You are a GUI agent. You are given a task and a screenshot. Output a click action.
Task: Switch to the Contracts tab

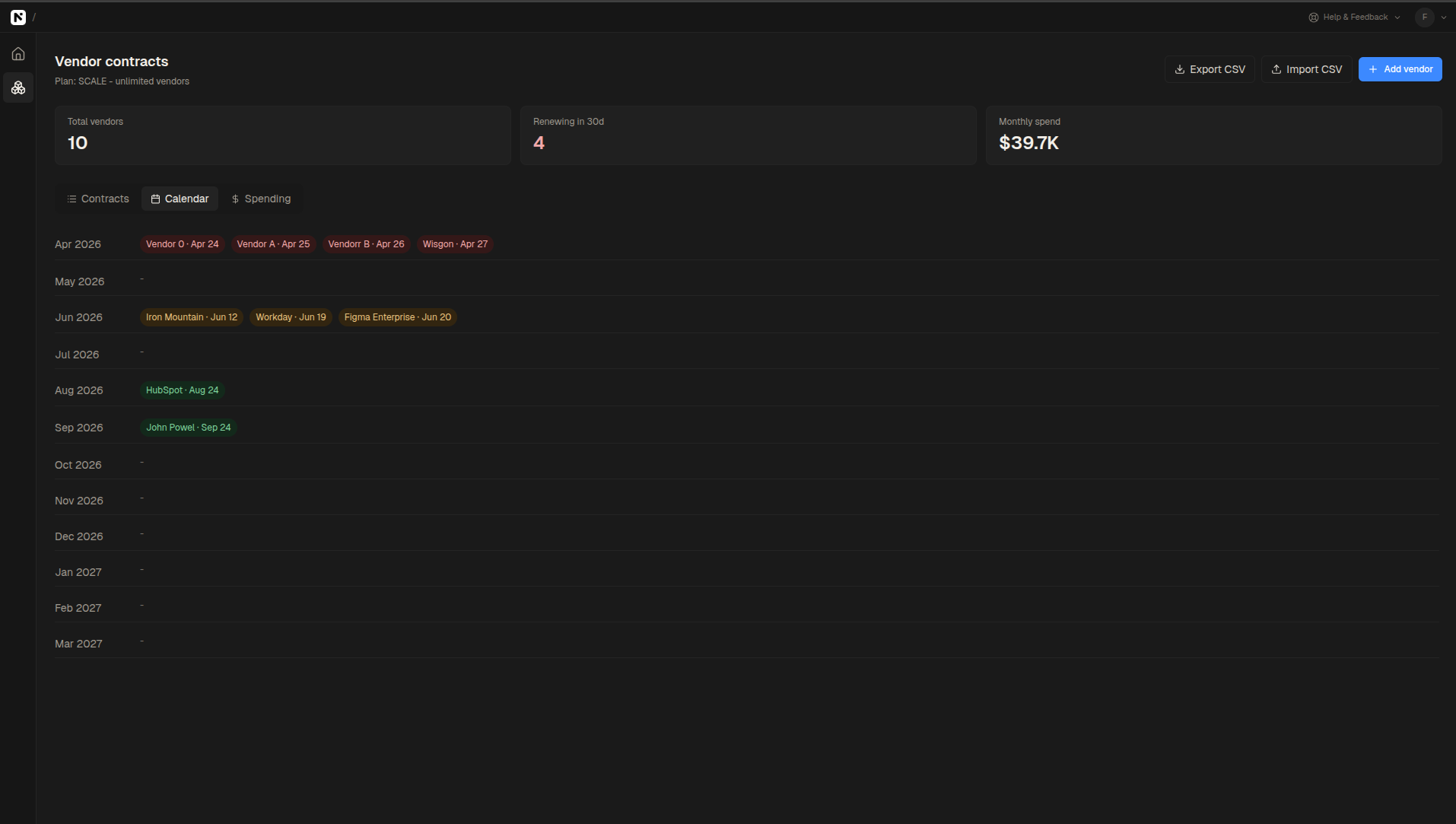(98, 199)
